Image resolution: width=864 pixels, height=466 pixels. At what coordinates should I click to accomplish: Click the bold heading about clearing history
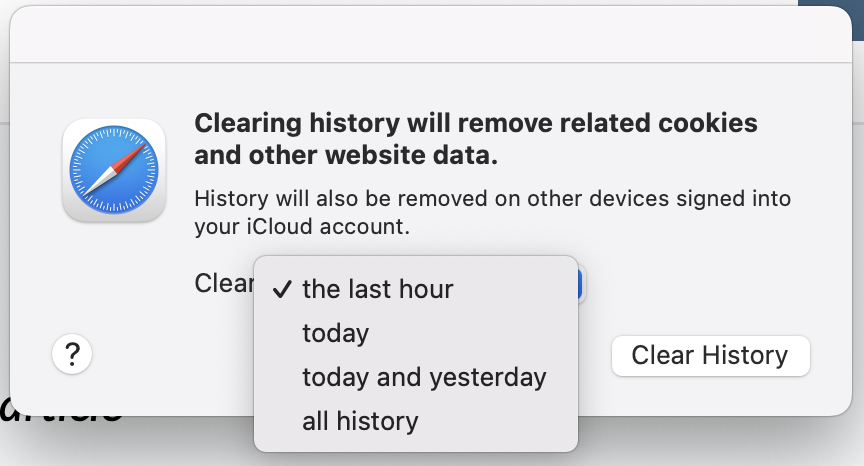[476, 139]
